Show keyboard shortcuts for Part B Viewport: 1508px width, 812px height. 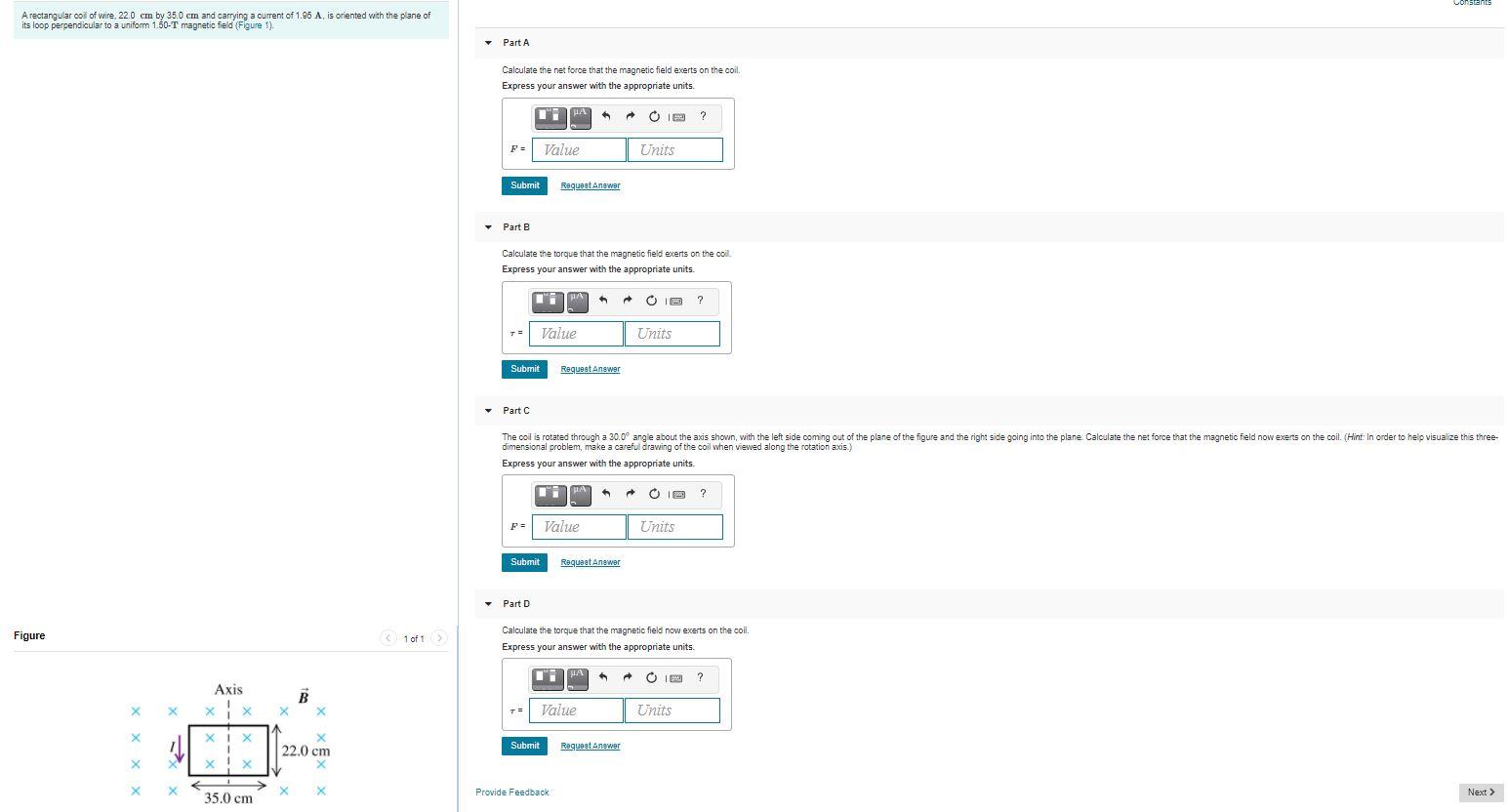click(675, 301)
